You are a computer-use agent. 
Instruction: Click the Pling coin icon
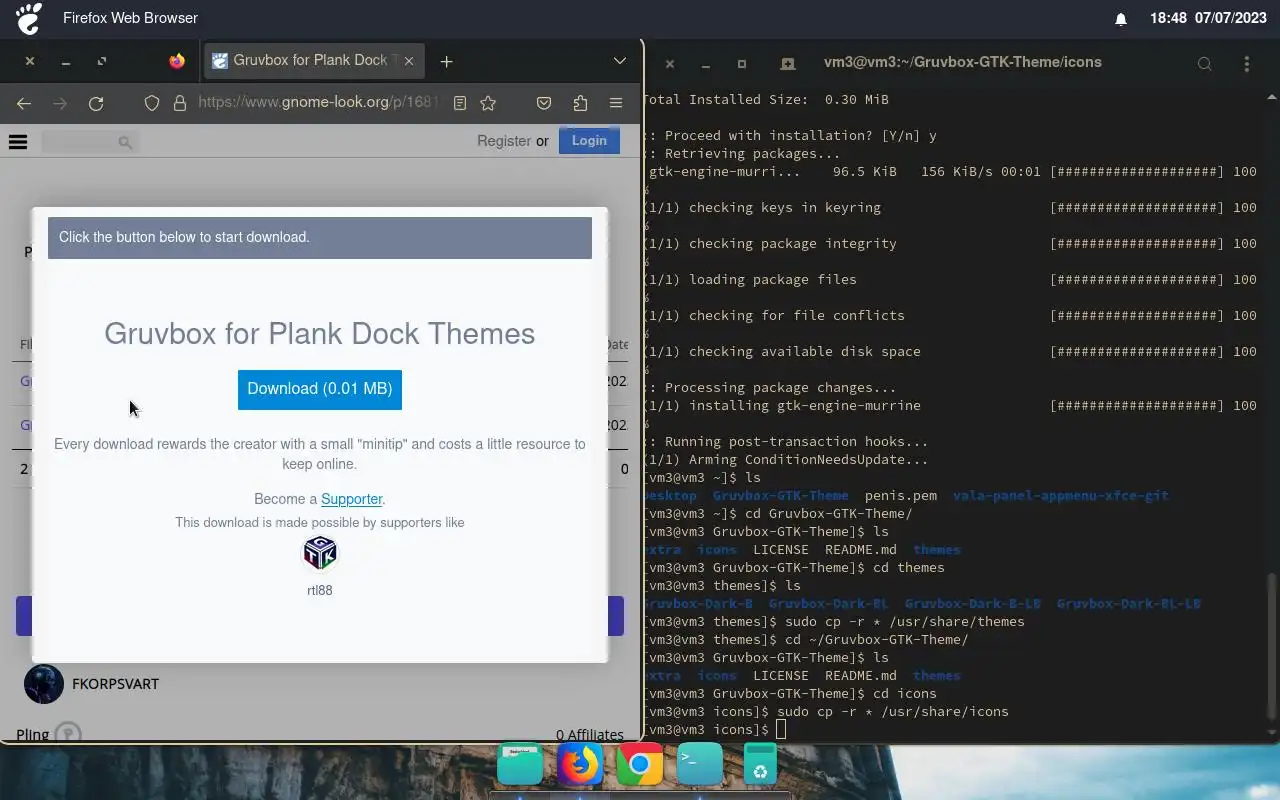[68, 734]
